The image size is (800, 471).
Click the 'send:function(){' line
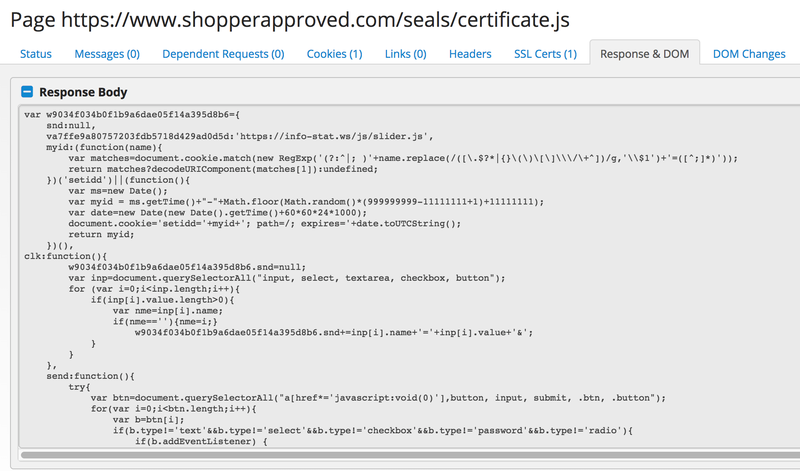tap(90, 376)
